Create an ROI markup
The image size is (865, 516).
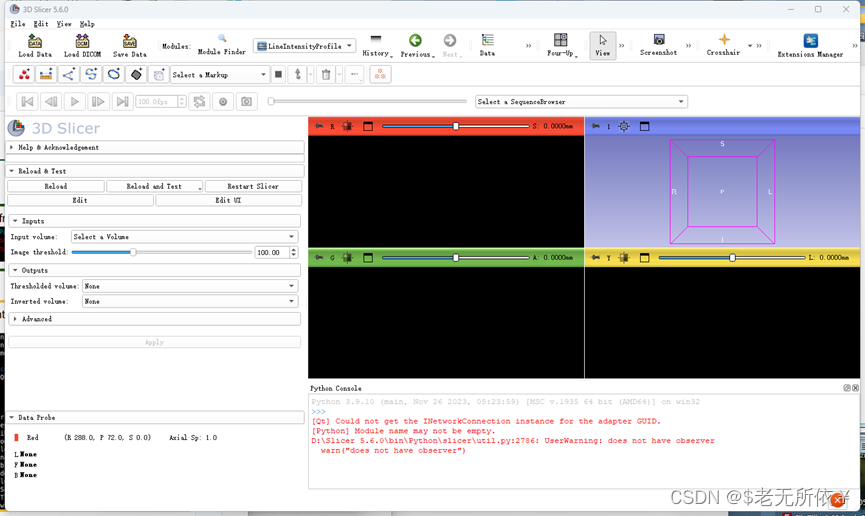point(158,75)
